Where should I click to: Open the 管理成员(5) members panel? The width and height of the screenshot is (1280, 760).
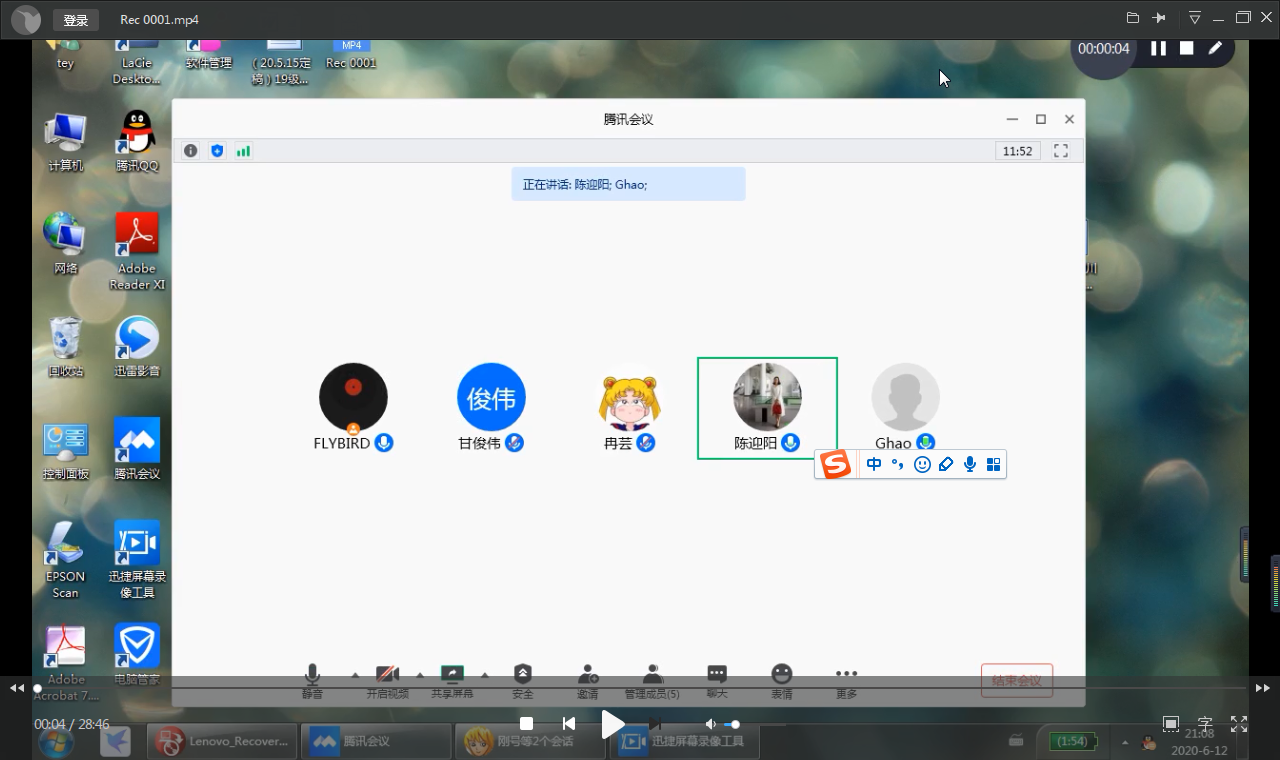pos(652,681)
